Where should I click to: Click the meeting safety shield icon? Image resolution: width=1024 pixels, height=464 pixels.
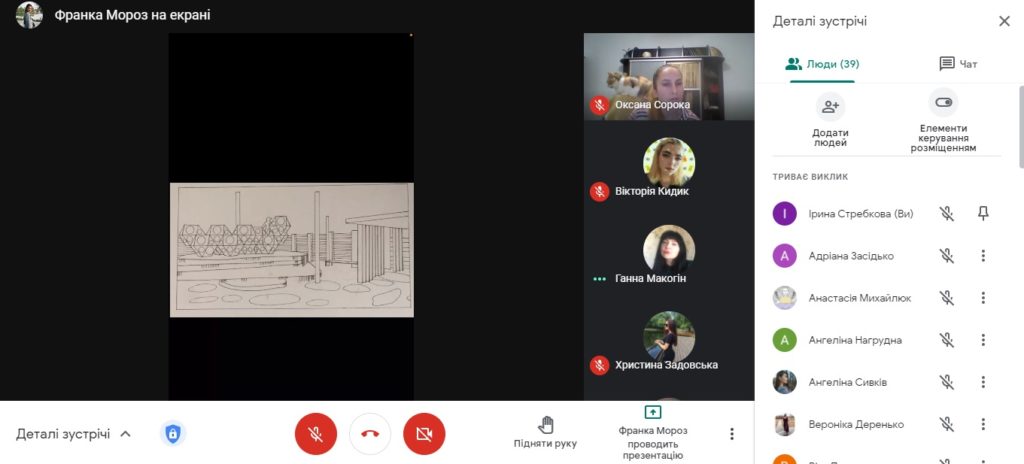(x=173, y=433)
